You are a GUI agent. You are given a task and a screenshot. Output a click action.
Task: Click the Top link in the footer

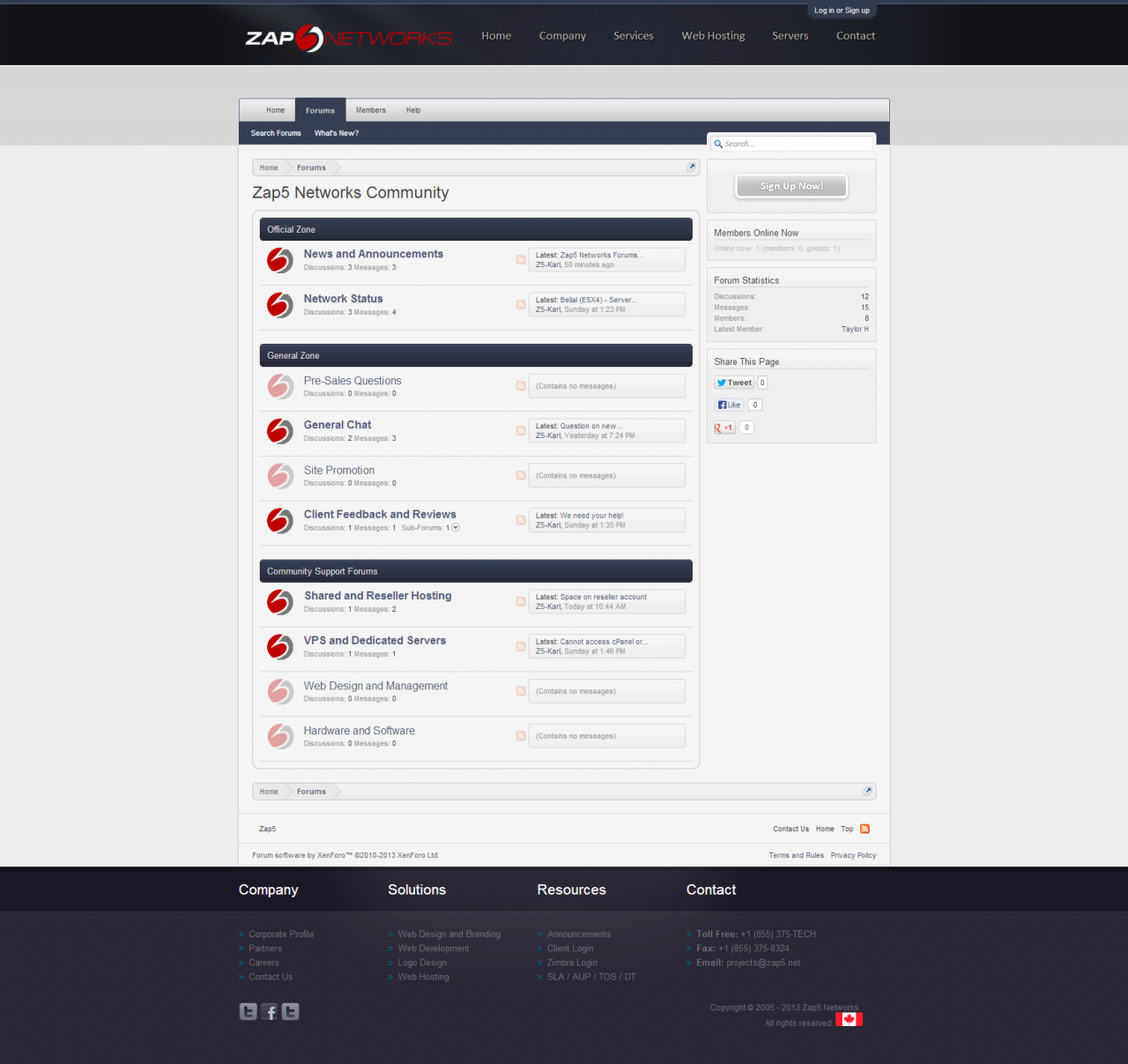[x=847, y=829]
